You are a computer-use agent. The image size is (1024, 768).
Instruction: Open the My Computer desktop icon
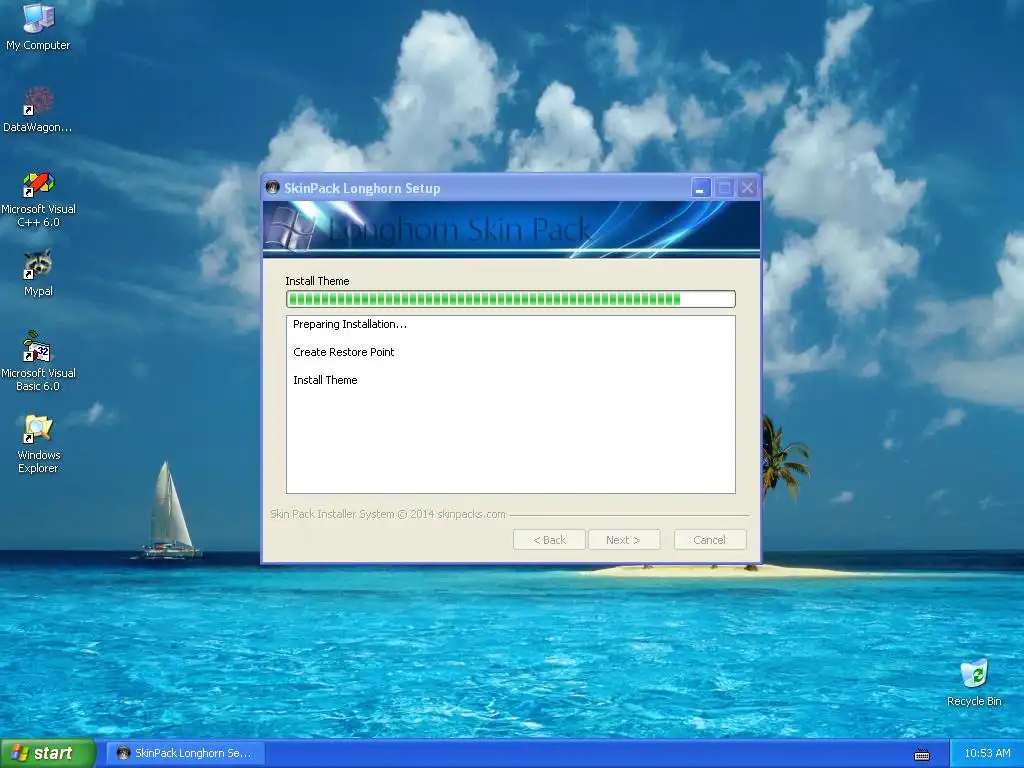[38, 26]
